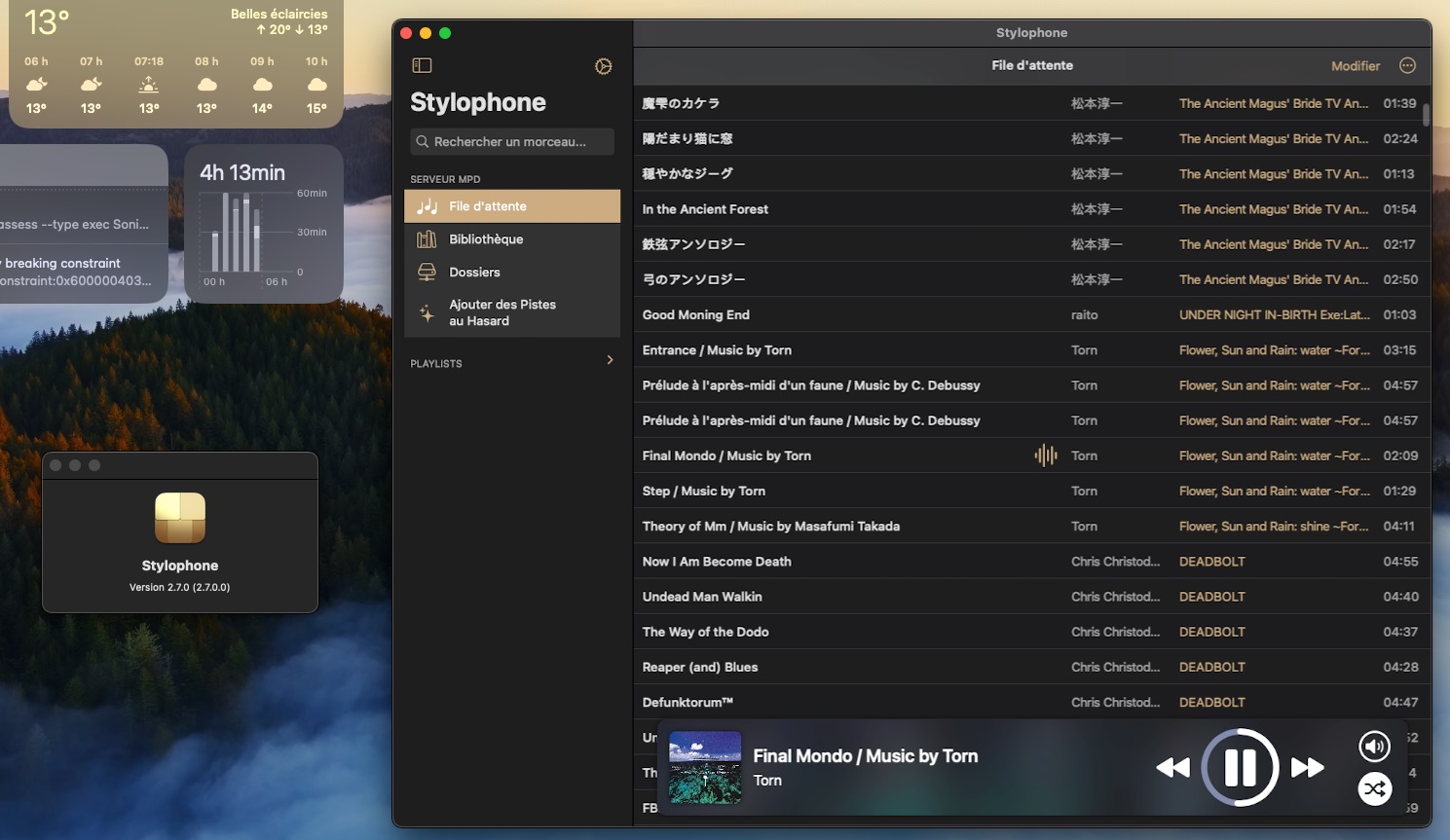Click the PLAYLISTS section header
The height and width of the screenshot is (840, 1450).
(436, 364)
